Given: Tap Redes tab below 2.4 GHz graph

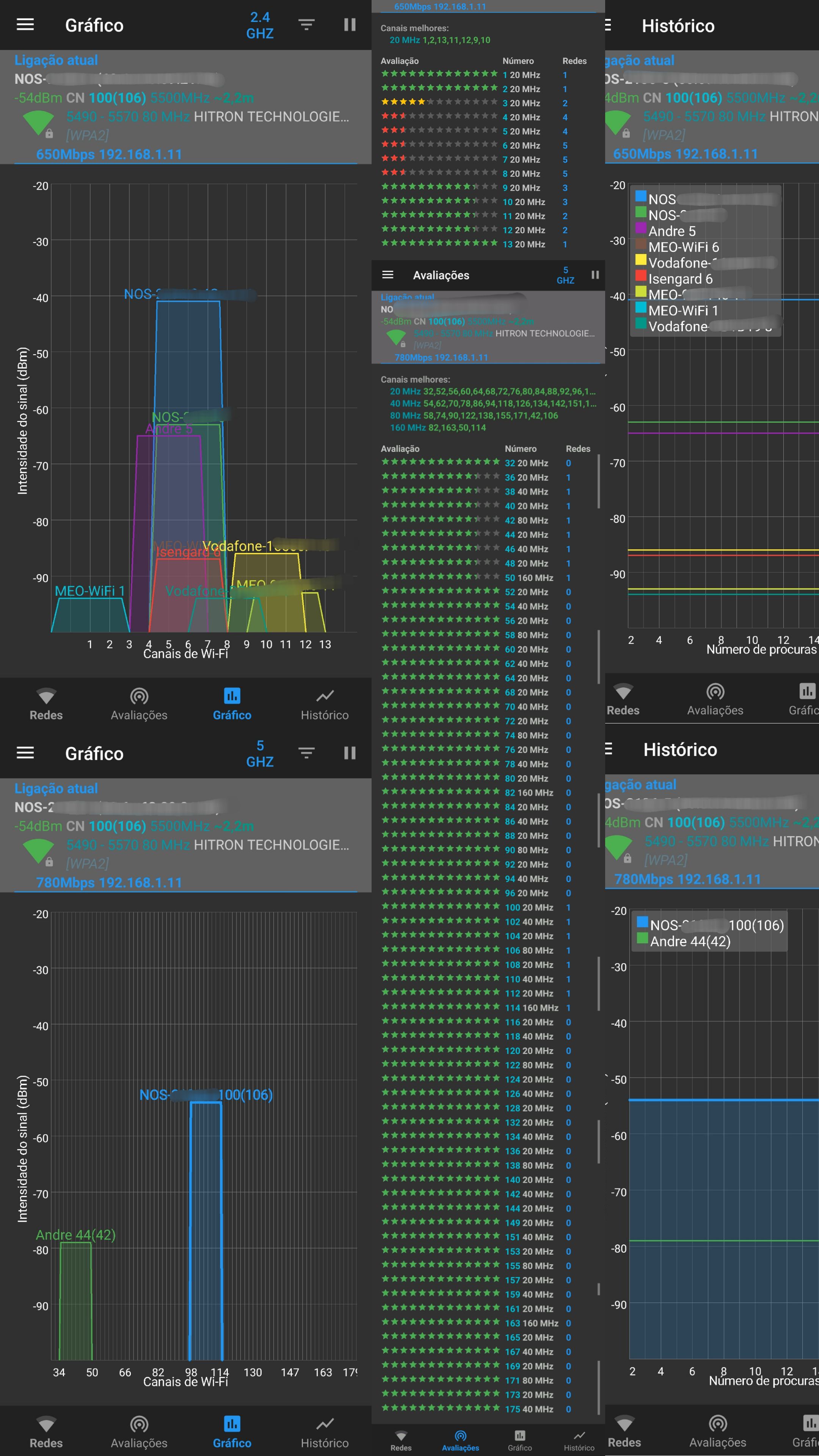Looking at the screenshot, I should pos(46,704).
